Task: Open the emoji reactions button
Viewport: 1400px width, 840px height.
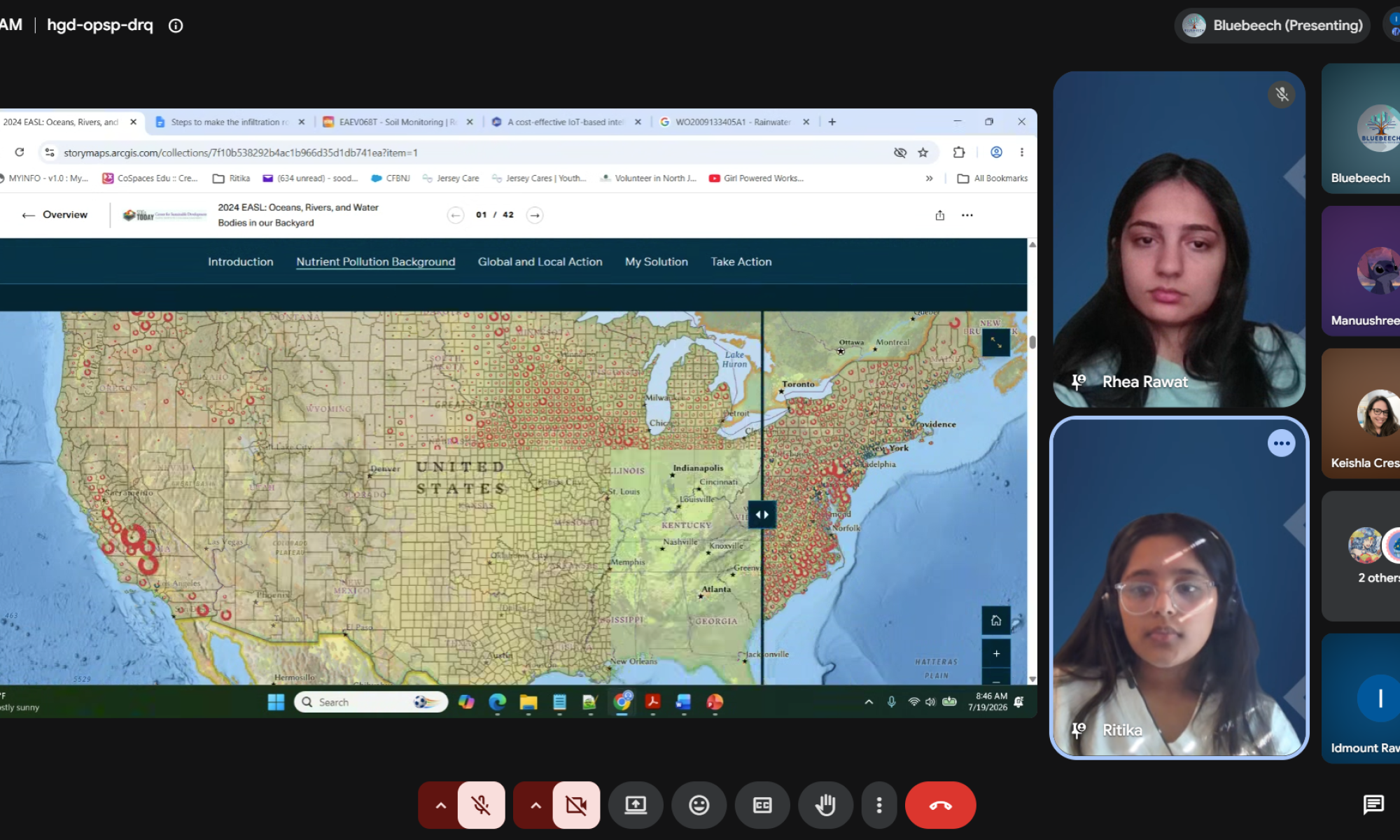Action: coord(699,805)
